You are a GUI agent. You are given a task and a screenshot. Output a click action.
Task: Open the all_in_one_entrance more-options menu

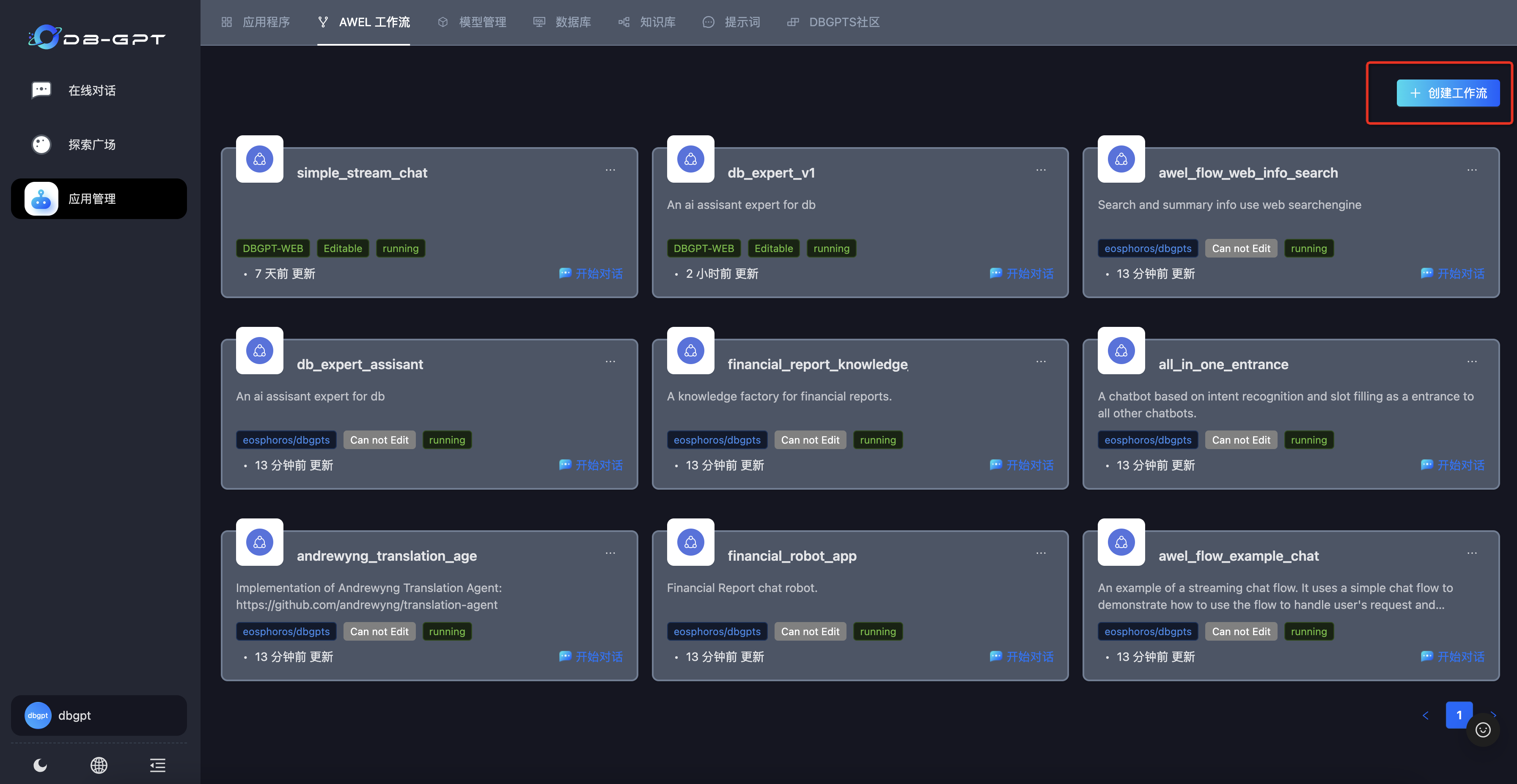[x=1472, y=362]
